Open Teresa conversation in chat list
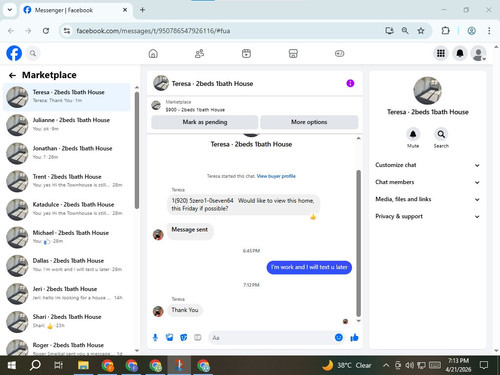 (66, 97)
